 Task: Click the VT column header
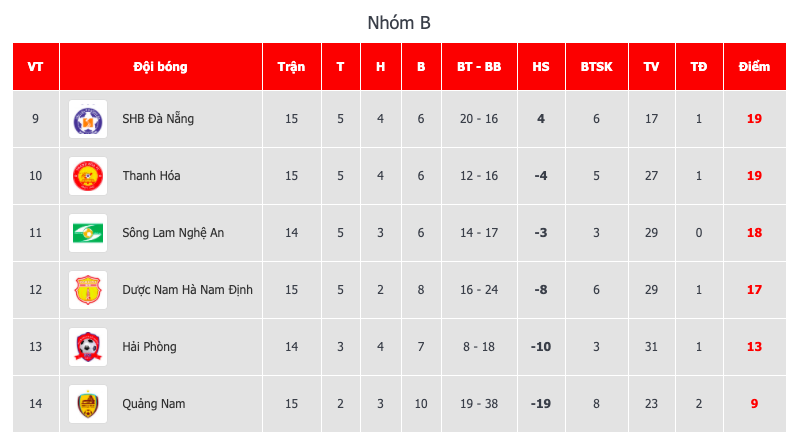36,67
